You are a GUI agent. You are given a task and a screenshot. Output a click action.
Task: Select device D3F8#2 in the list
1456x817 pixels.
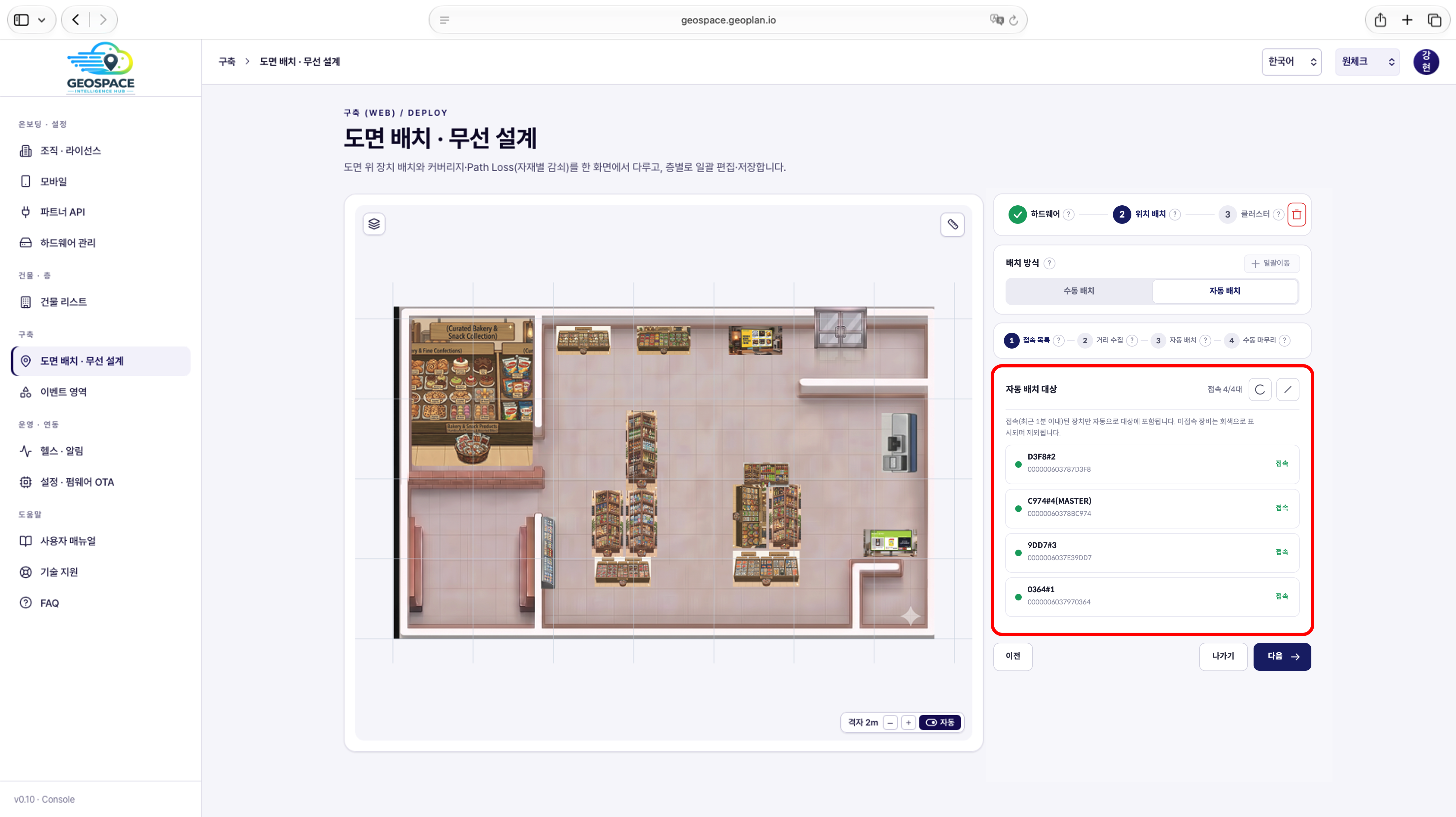(x=1152, y=464)
